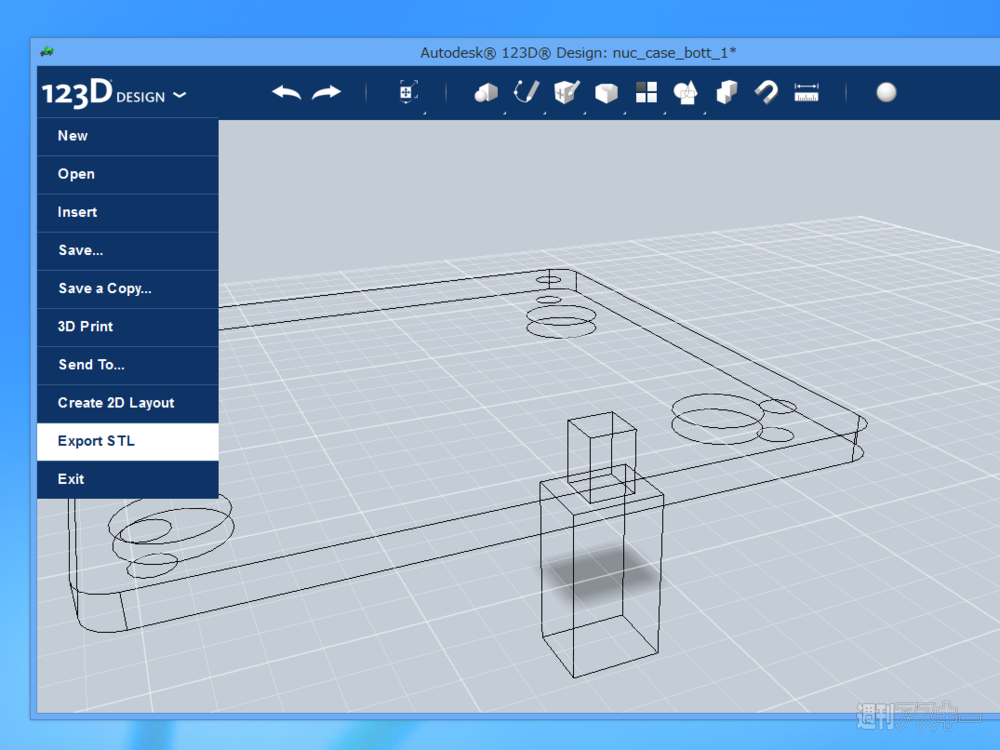
Task: Open the Grouping shapes tool
Action: pos(686,93)
